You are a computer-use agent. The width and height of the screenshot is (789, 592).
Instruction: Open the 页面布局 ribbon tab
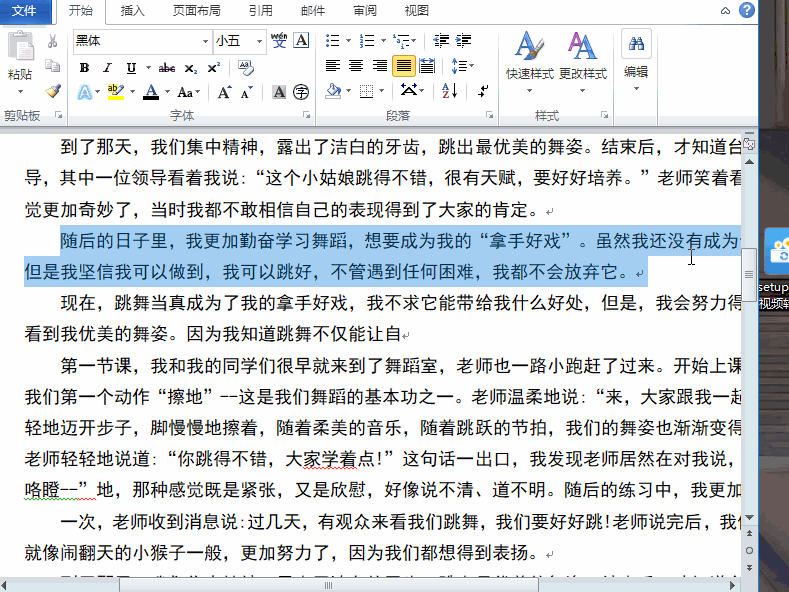click(x=197, y=10)
